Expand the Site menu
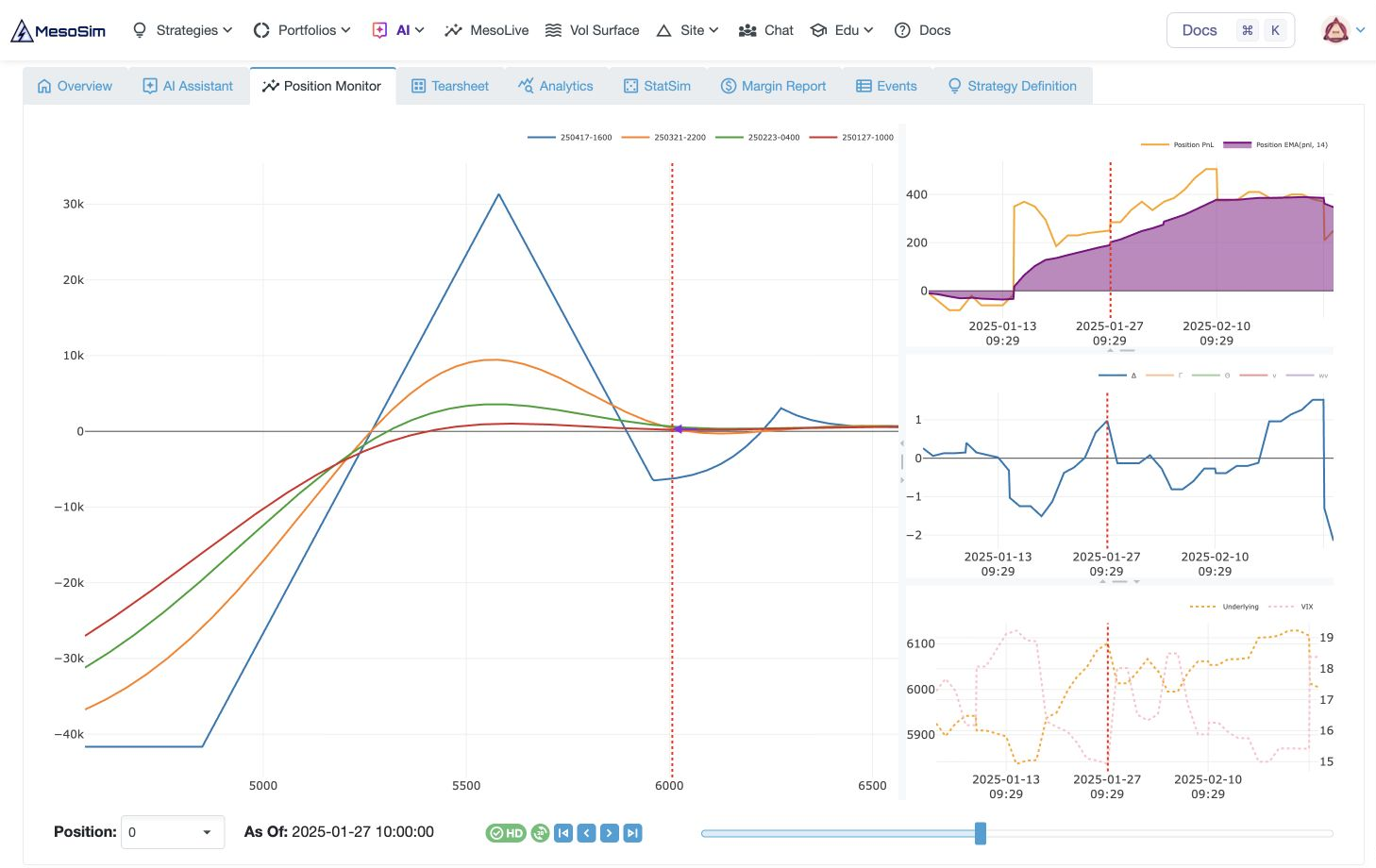Viewport: 1376px width, 868px height. coord(687,30)
